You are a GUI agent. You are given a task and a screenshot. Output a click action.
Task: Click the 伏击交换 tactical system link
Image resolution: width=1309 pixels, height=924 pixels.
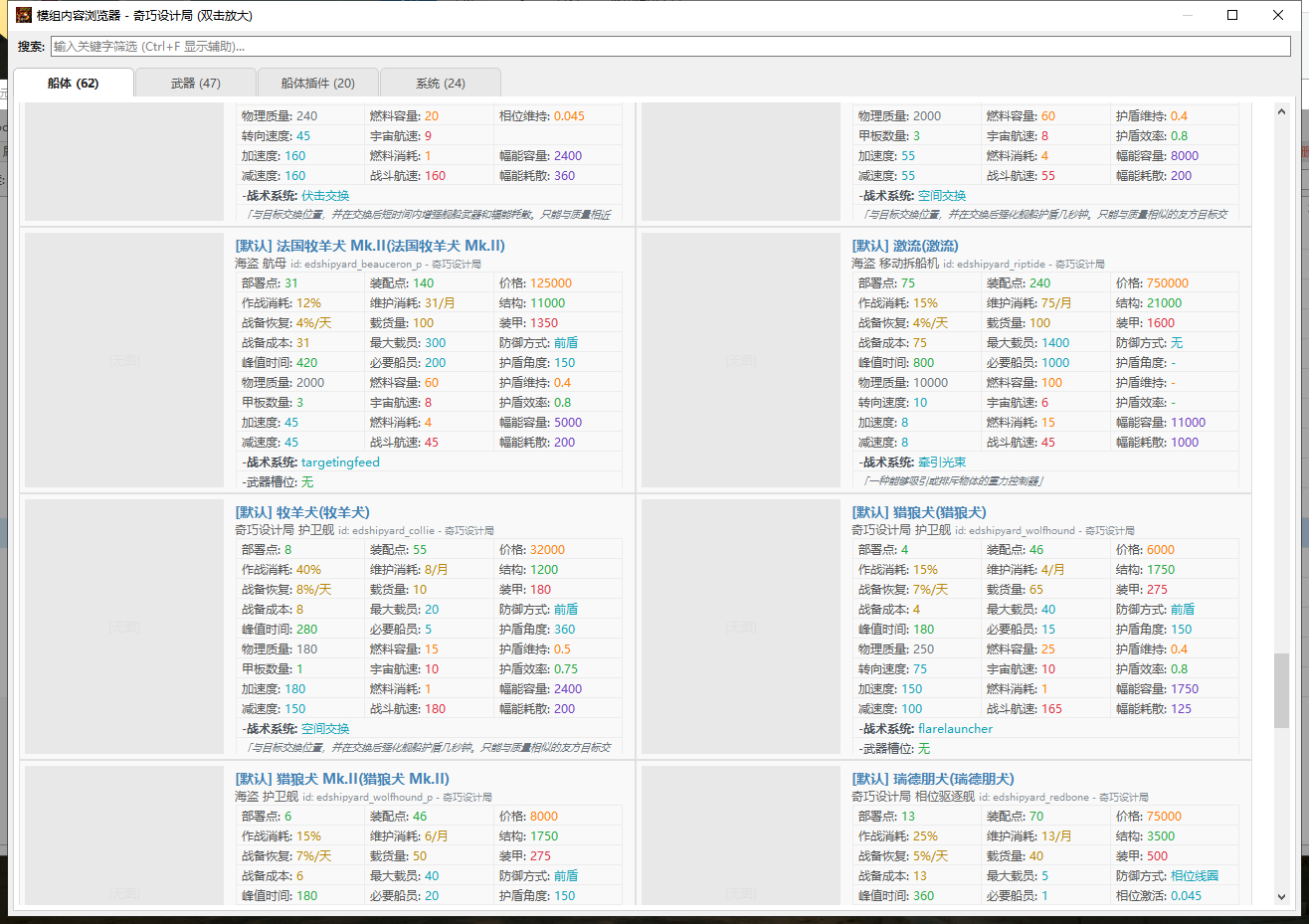[325, 196]
